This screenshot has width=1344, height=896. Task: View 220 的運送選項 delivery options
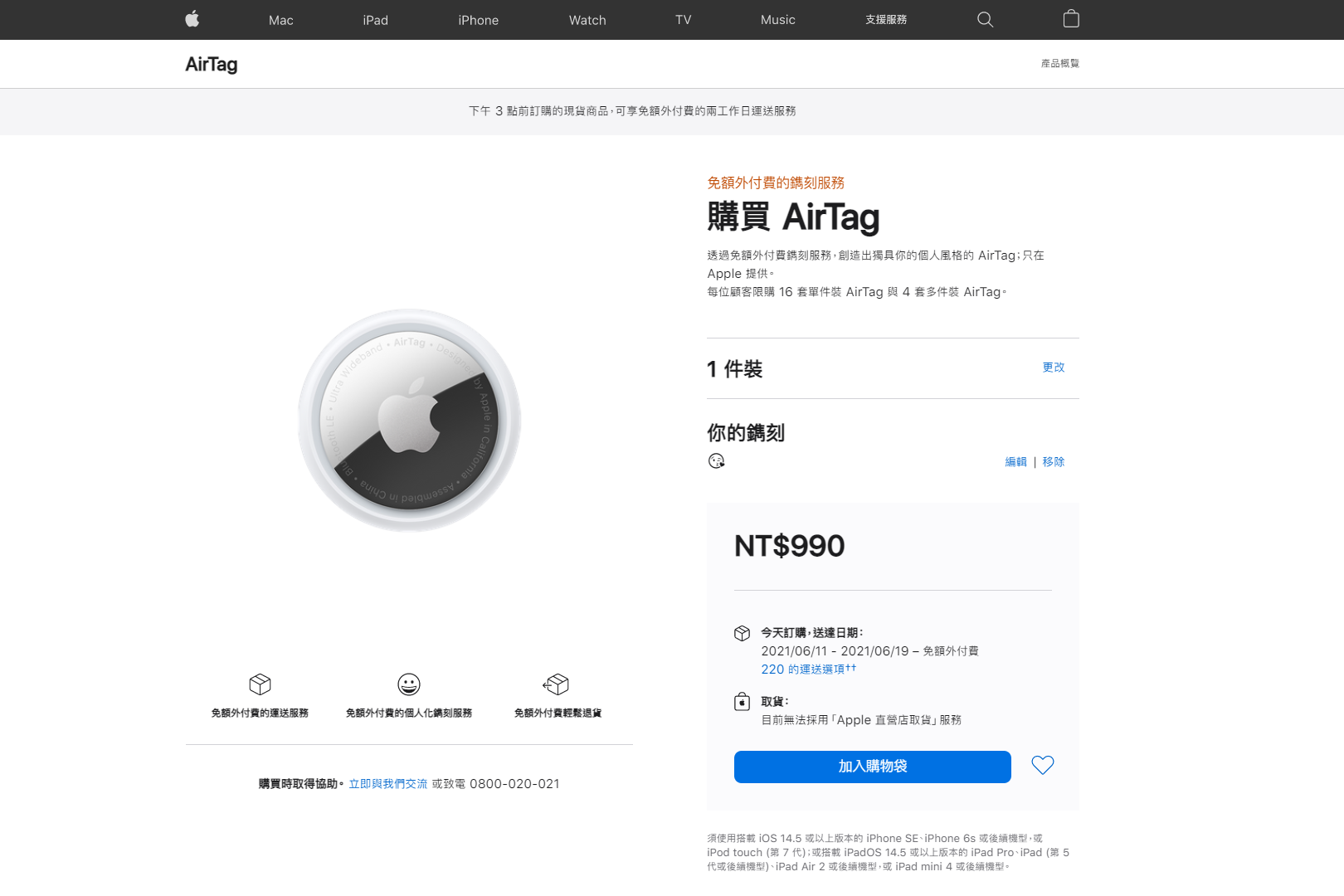(809, 670)
